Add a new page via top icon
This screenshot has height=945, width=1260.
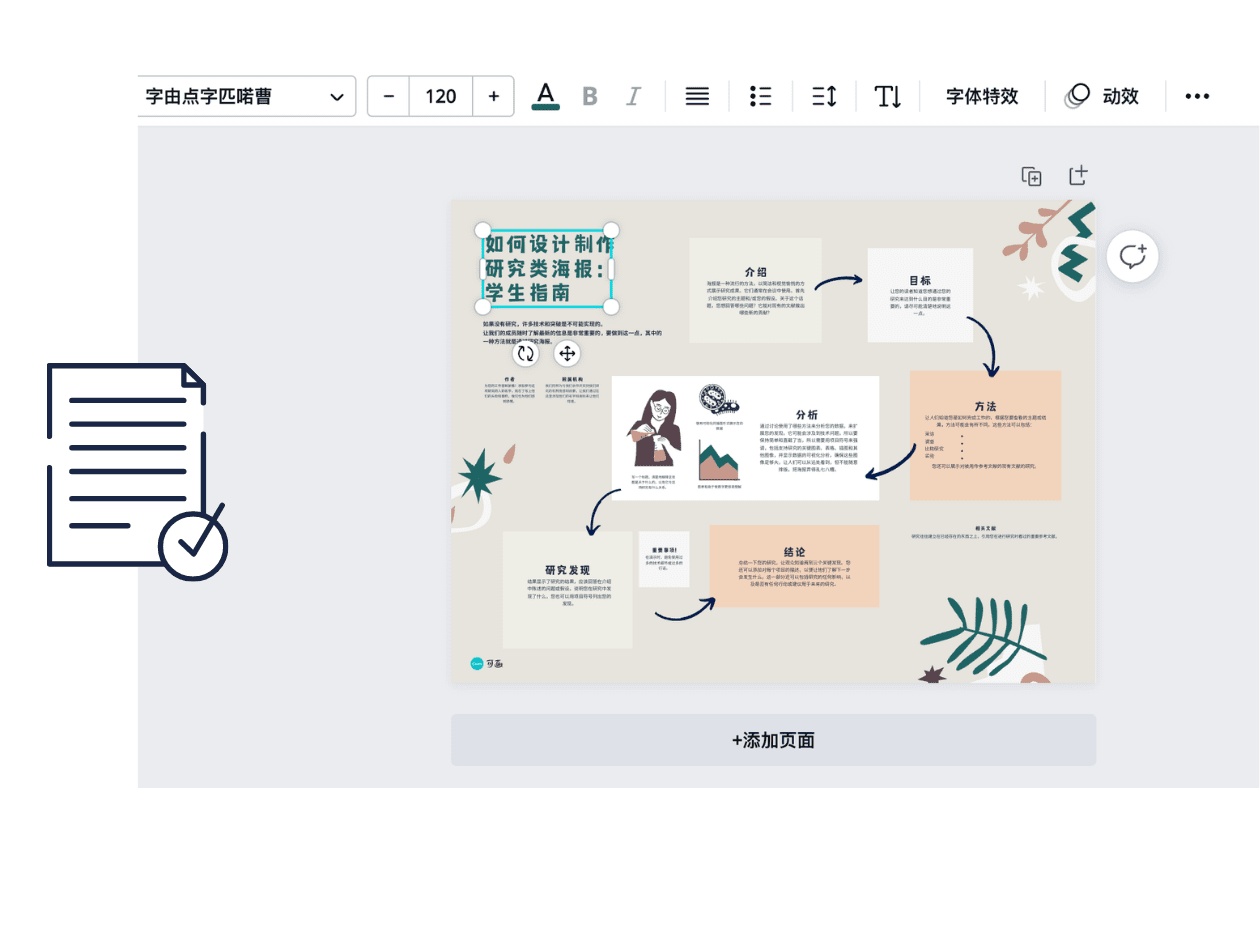pos(1077,176)
